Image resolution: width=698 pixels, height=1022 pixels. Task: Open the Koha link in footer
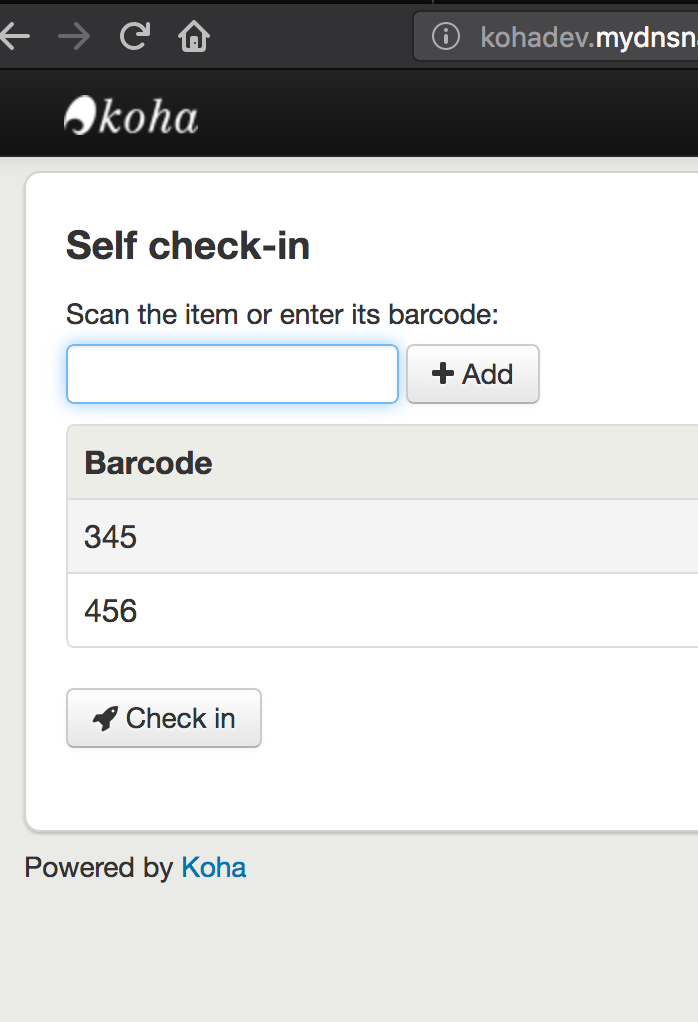[x=213, y=867]
